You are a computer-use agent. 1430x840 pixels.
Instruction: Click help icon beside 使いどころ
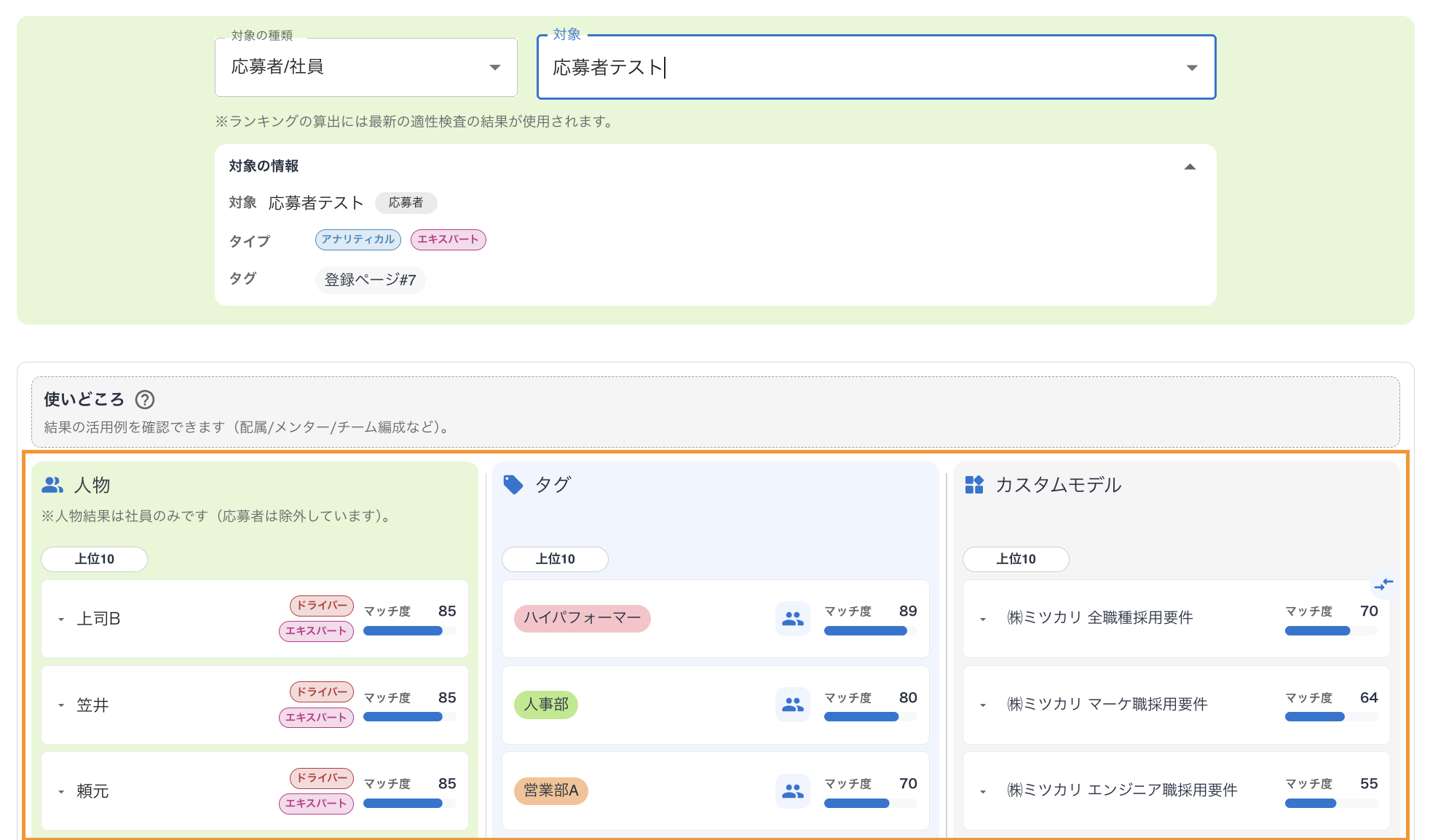point(145,400)
